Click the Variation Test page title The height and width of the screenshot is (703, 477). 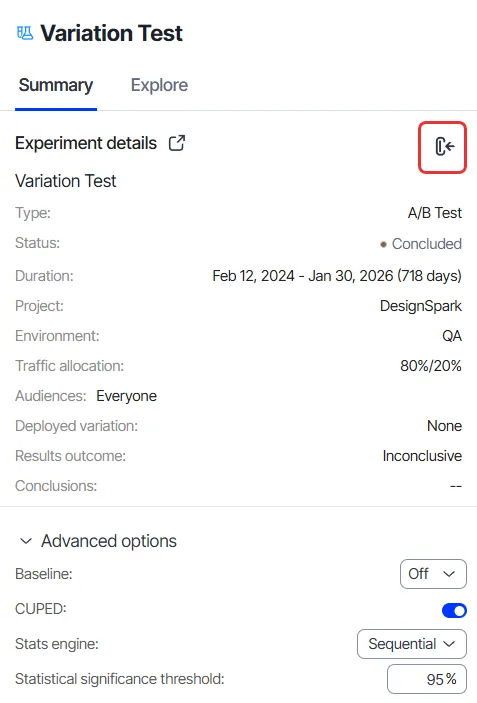coord(112,33)
